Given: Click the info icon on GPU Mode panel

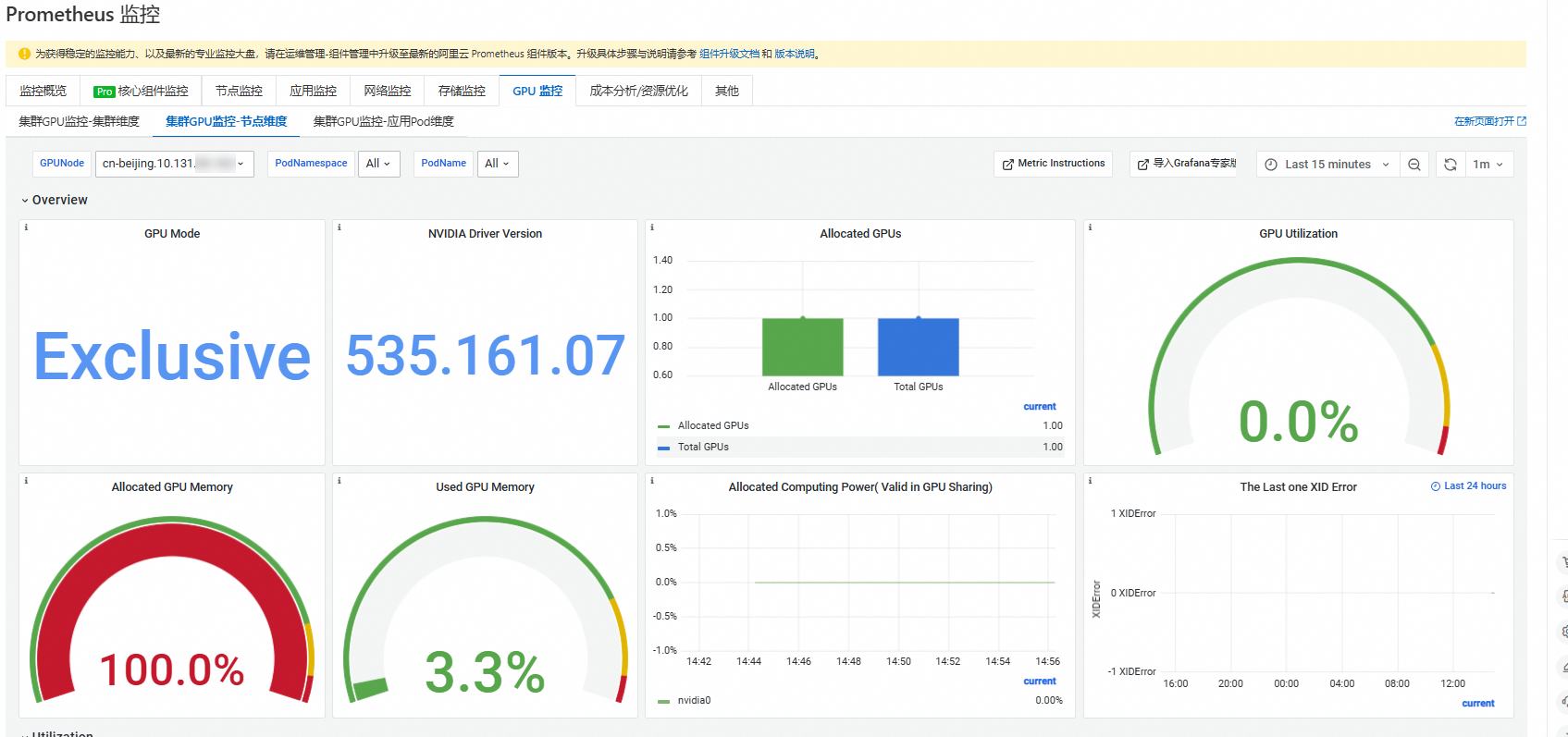Looking at the screenshot, I should click(x=26, y=227).
